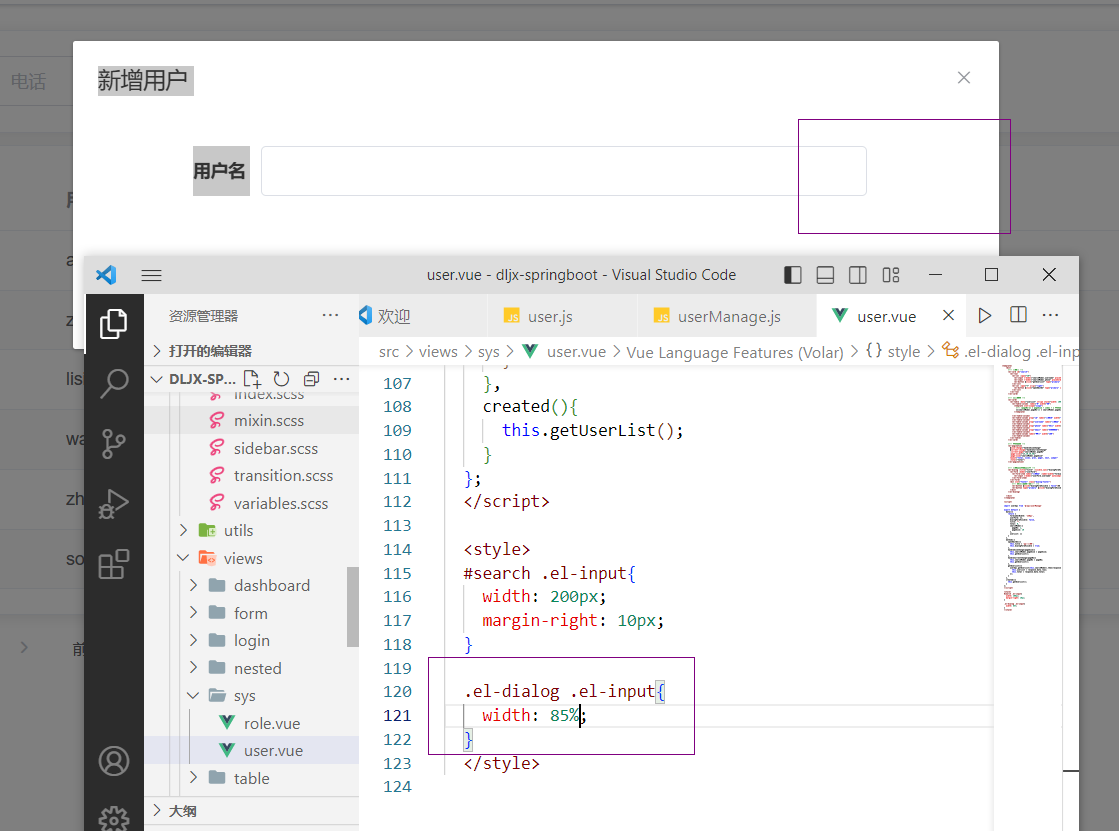Toggle secondary side bar layout icon
The width and height of the screenshot is (1119, 831).
pos(858,275)
